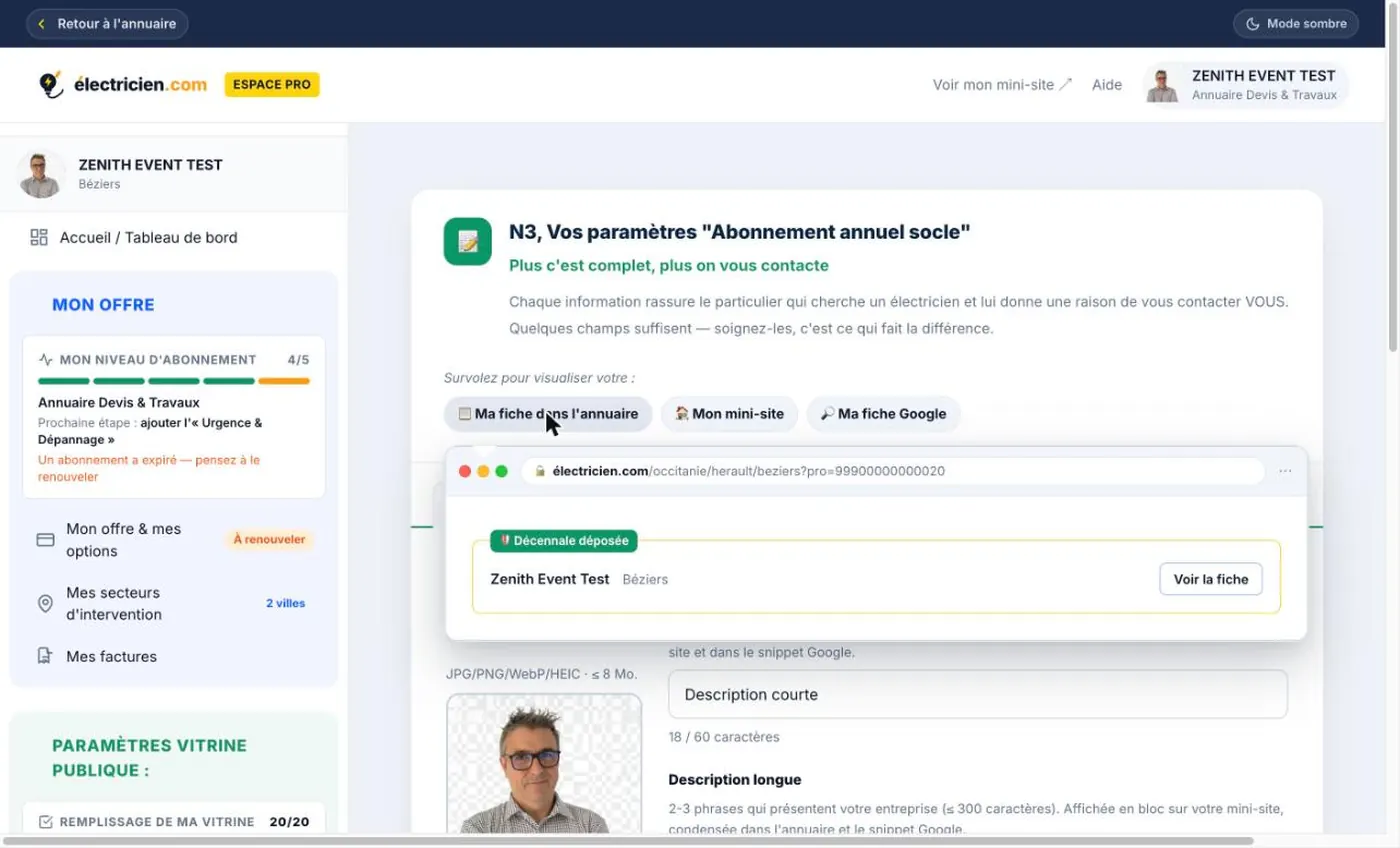Open Mon offre & mes options

[x=174, y=540]
